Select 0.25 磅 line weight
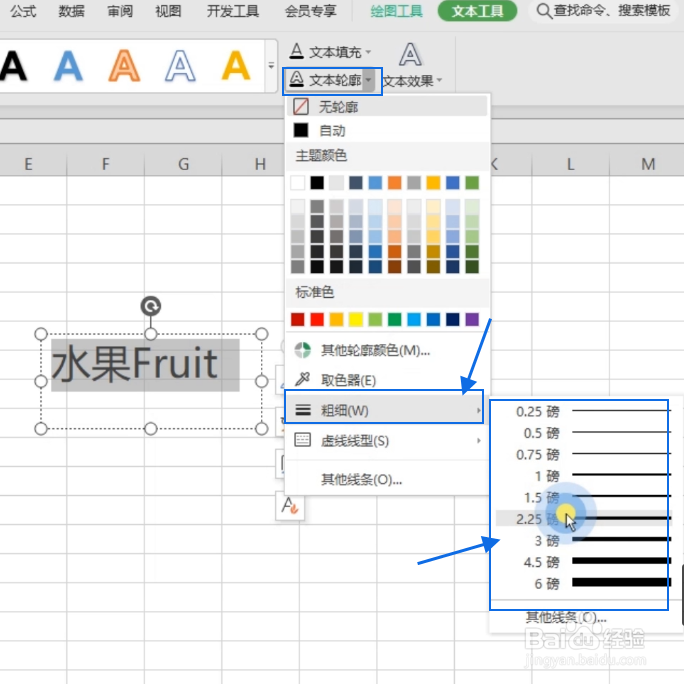684x684 pixels. point(583,411)
